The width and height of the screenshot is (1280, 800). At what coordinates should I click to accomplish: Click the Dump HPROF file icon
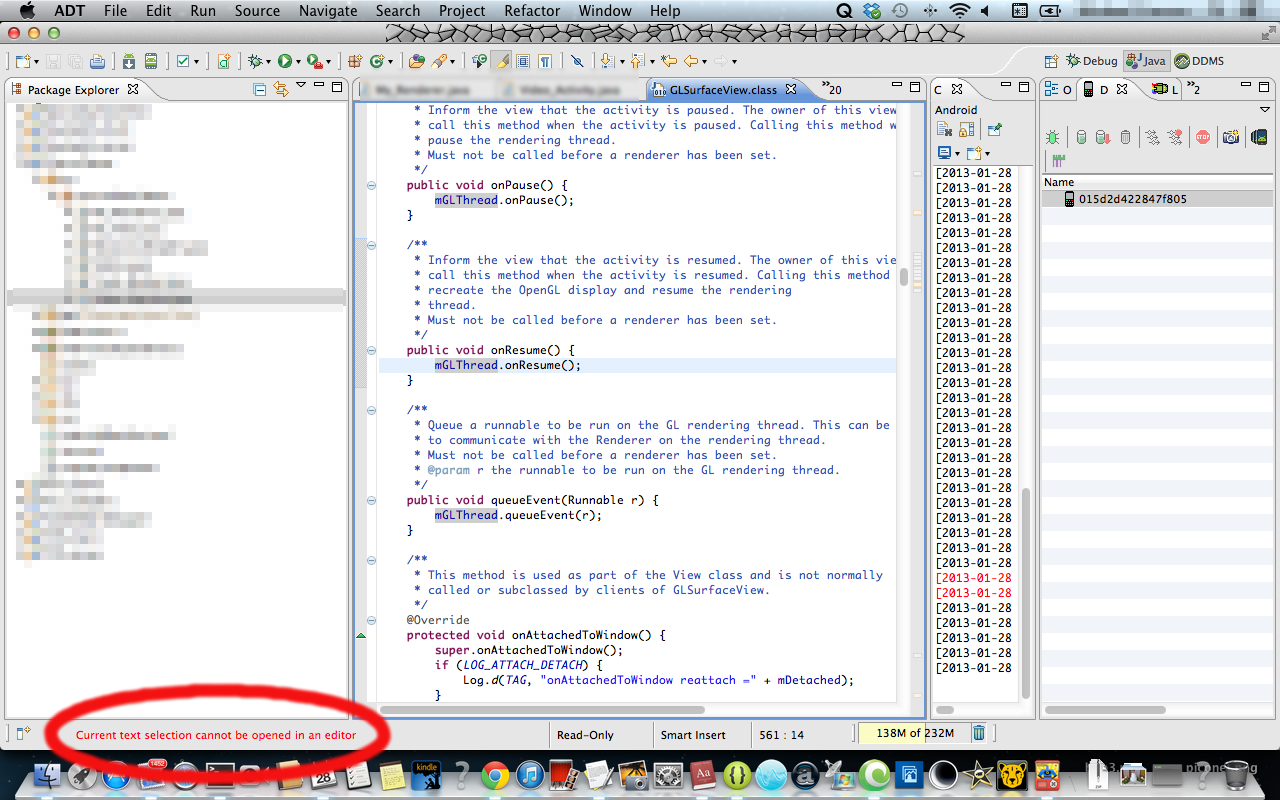click(x=1102, y=137)
